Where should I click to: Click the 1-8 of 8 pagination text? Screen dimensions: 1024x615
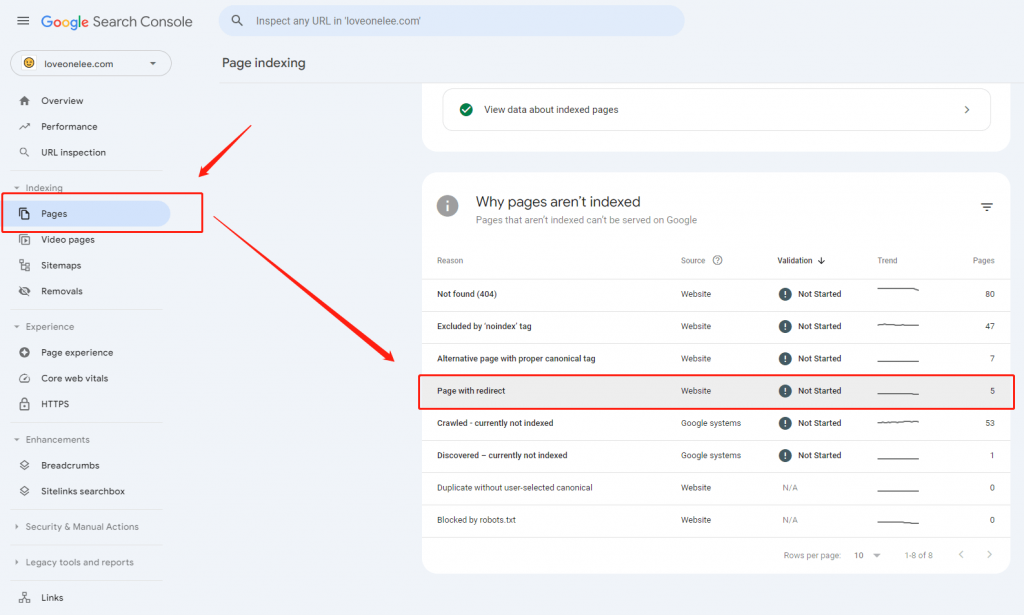[x=918, y=556]
